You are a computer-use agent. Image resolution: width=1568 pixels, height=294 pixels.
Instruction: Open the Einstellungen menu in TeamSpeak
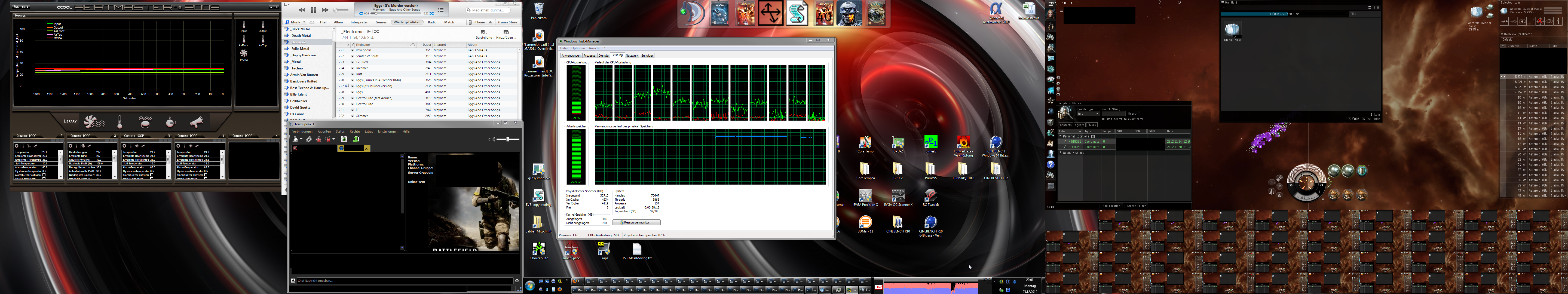[x=387, y=131]
